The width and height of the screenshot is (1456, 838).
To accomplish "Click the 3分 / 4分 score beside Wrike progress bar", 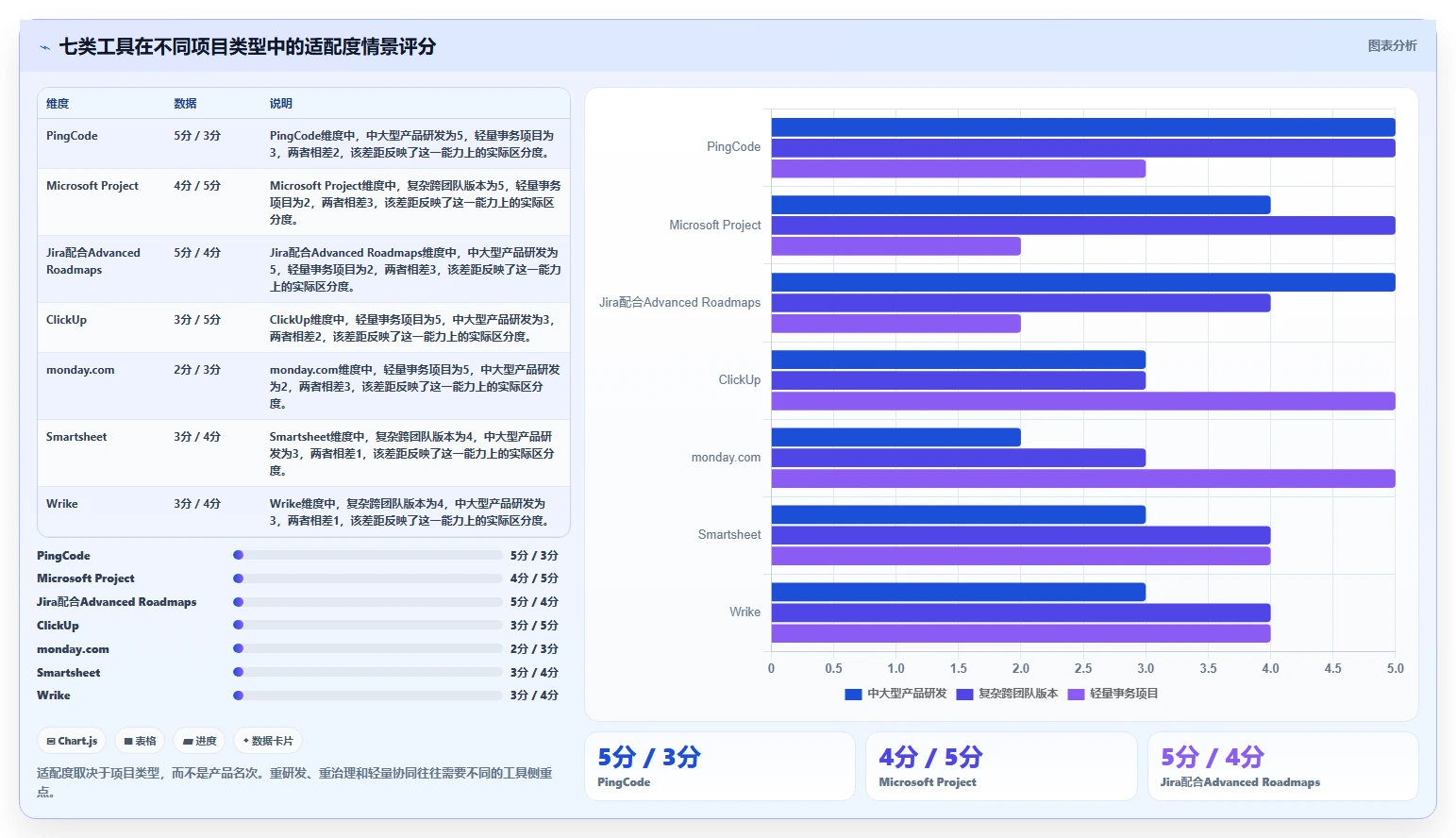I will point(534,696).
